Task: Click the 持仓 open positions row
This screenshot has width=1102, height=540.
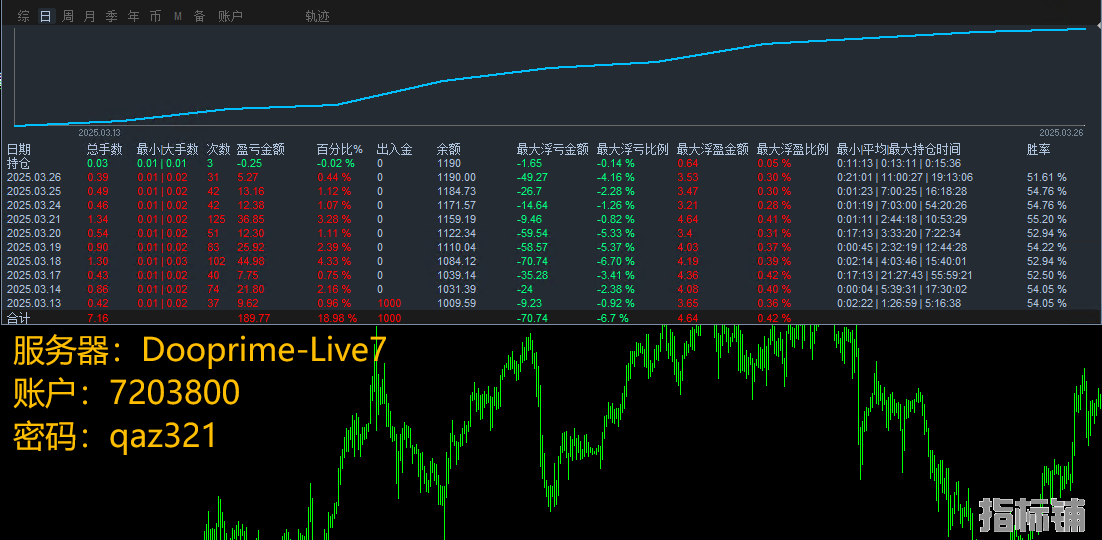Action: tap(19, 164)
